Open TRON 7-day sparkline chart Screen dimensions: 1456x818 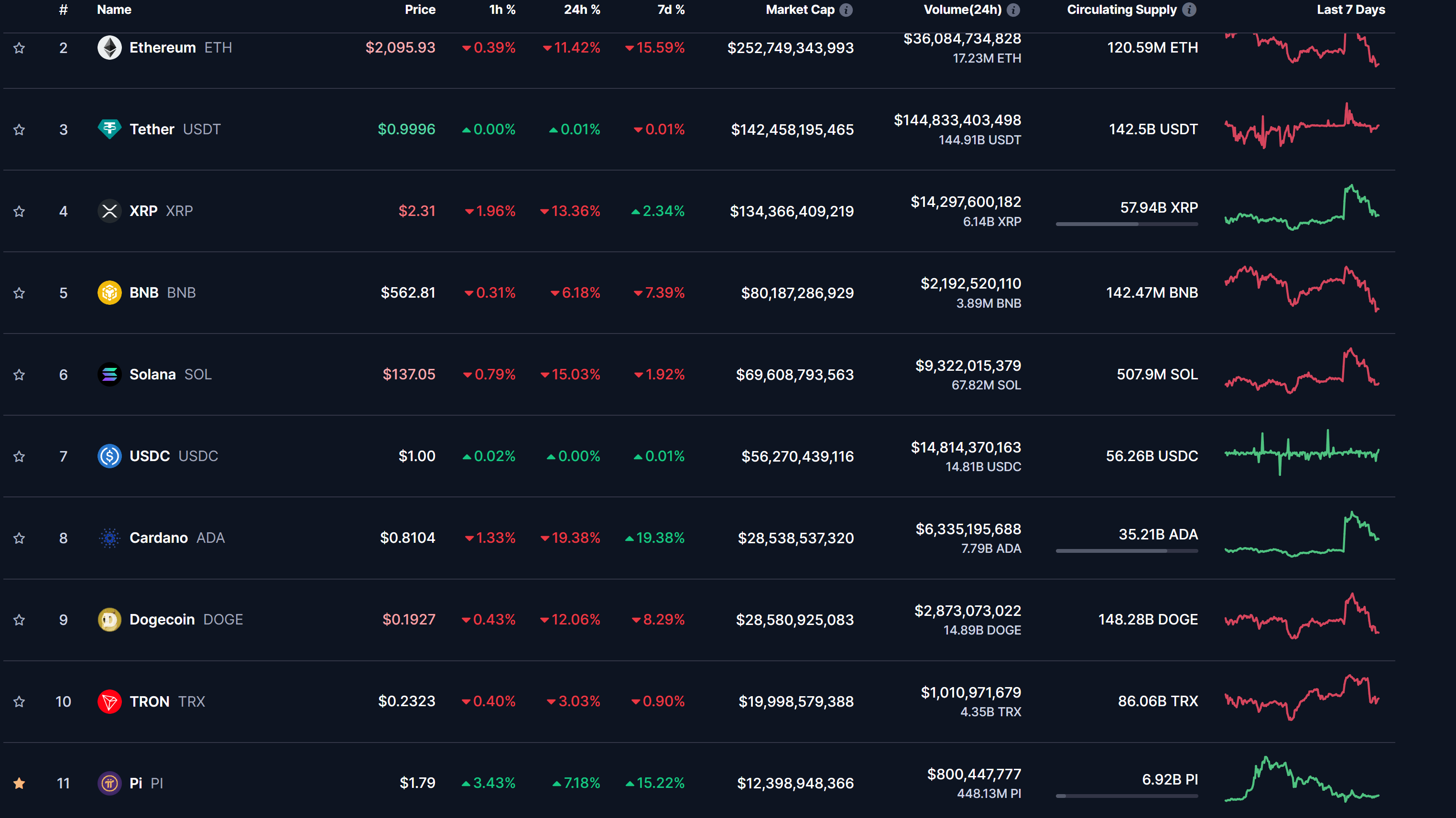[x=1302, y=698]
